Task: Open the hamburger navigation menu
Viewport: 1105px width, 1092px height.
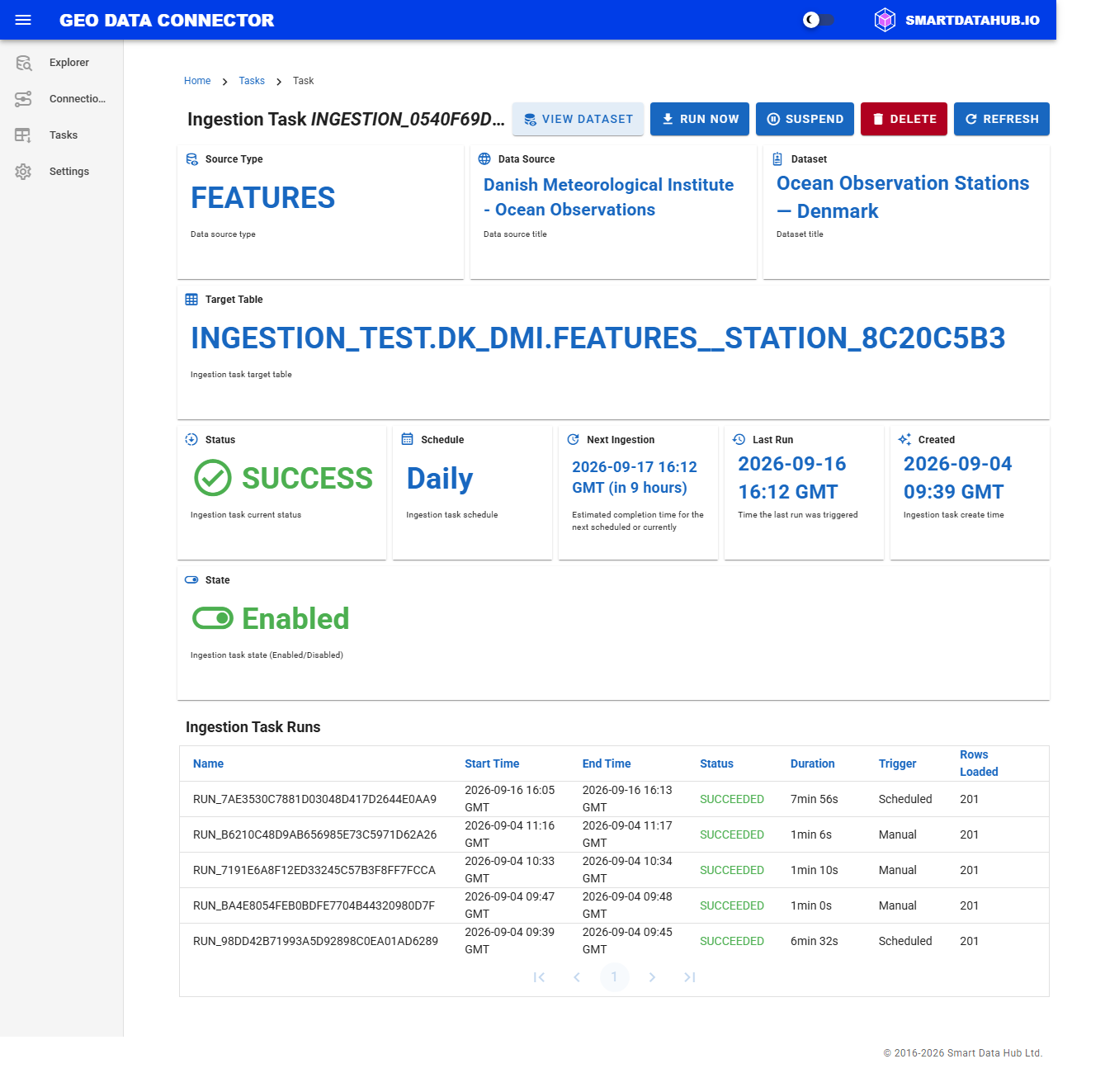Action: (x=23, y=20)
